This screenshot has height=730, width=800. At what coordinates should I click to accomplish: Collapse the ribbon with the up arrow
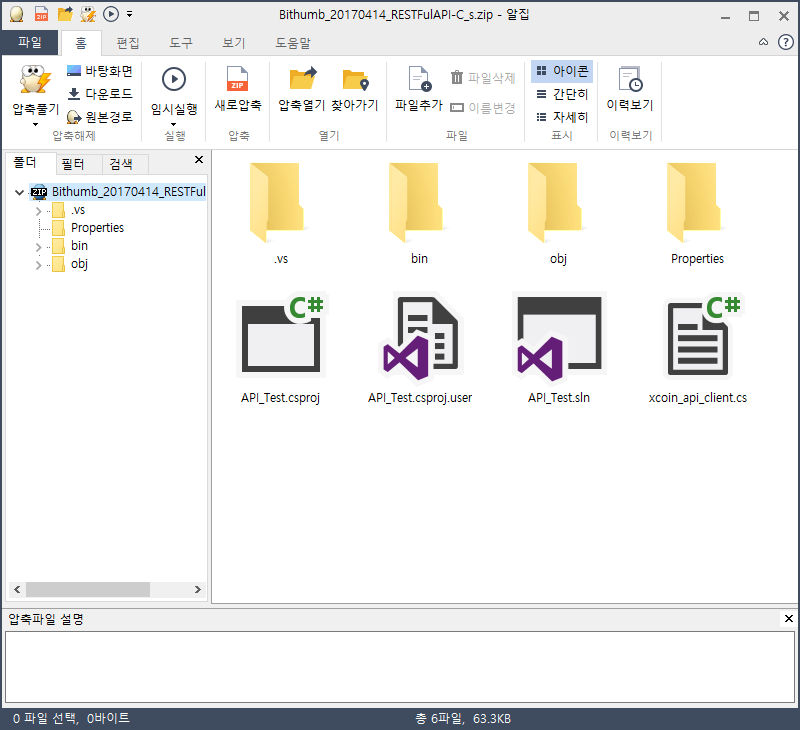763,42
